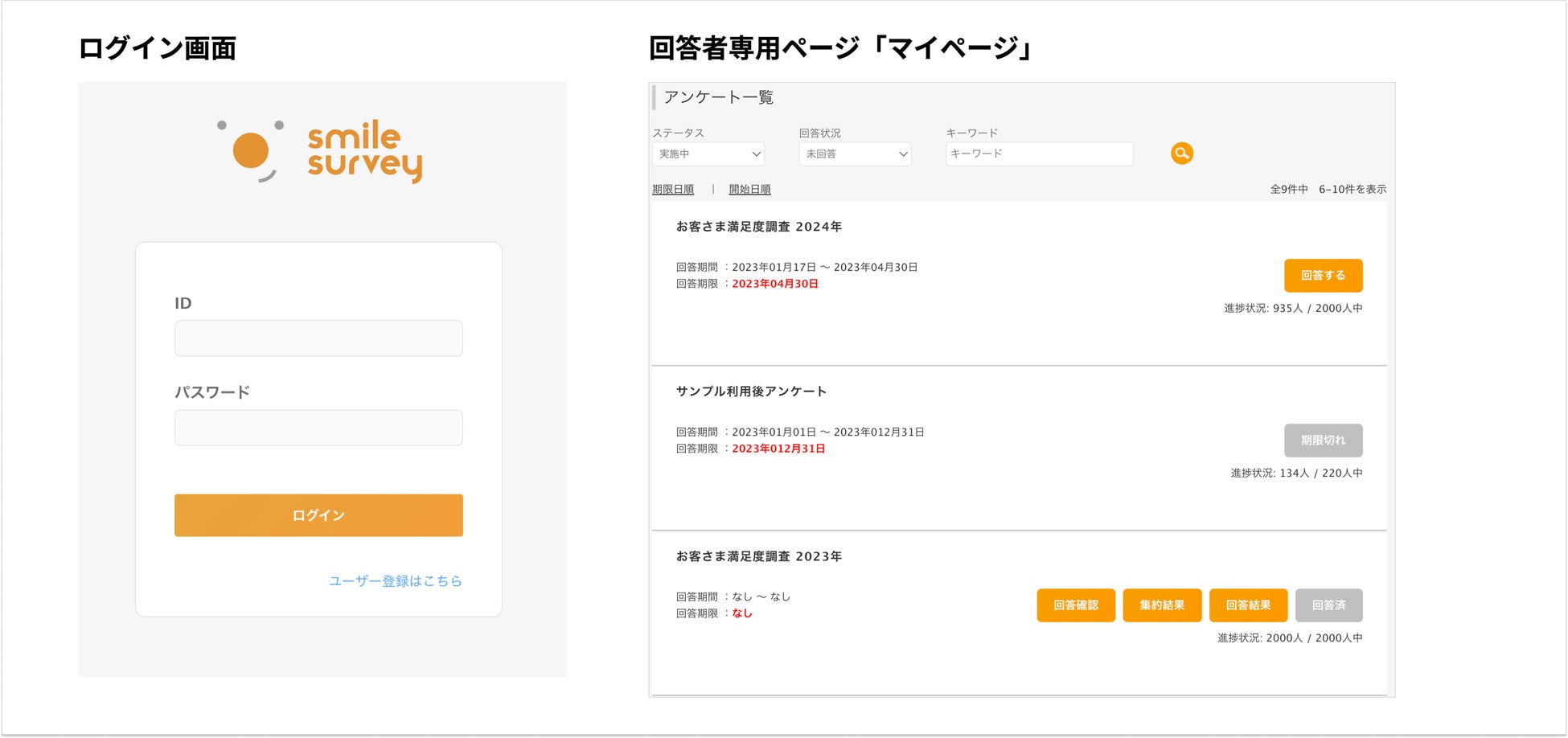Click the grey 期限切れ button
The width and height of the screenshot is (1568, 738).
click(1323, 441)
